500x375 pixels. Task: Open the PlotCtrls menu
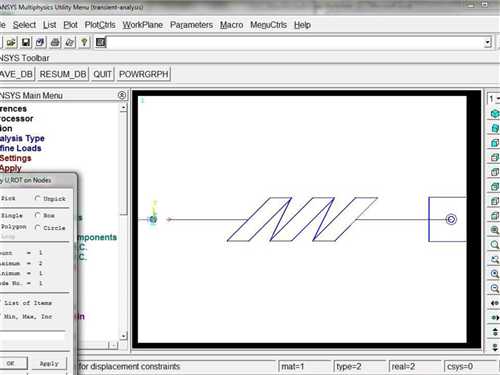point(100,25)
